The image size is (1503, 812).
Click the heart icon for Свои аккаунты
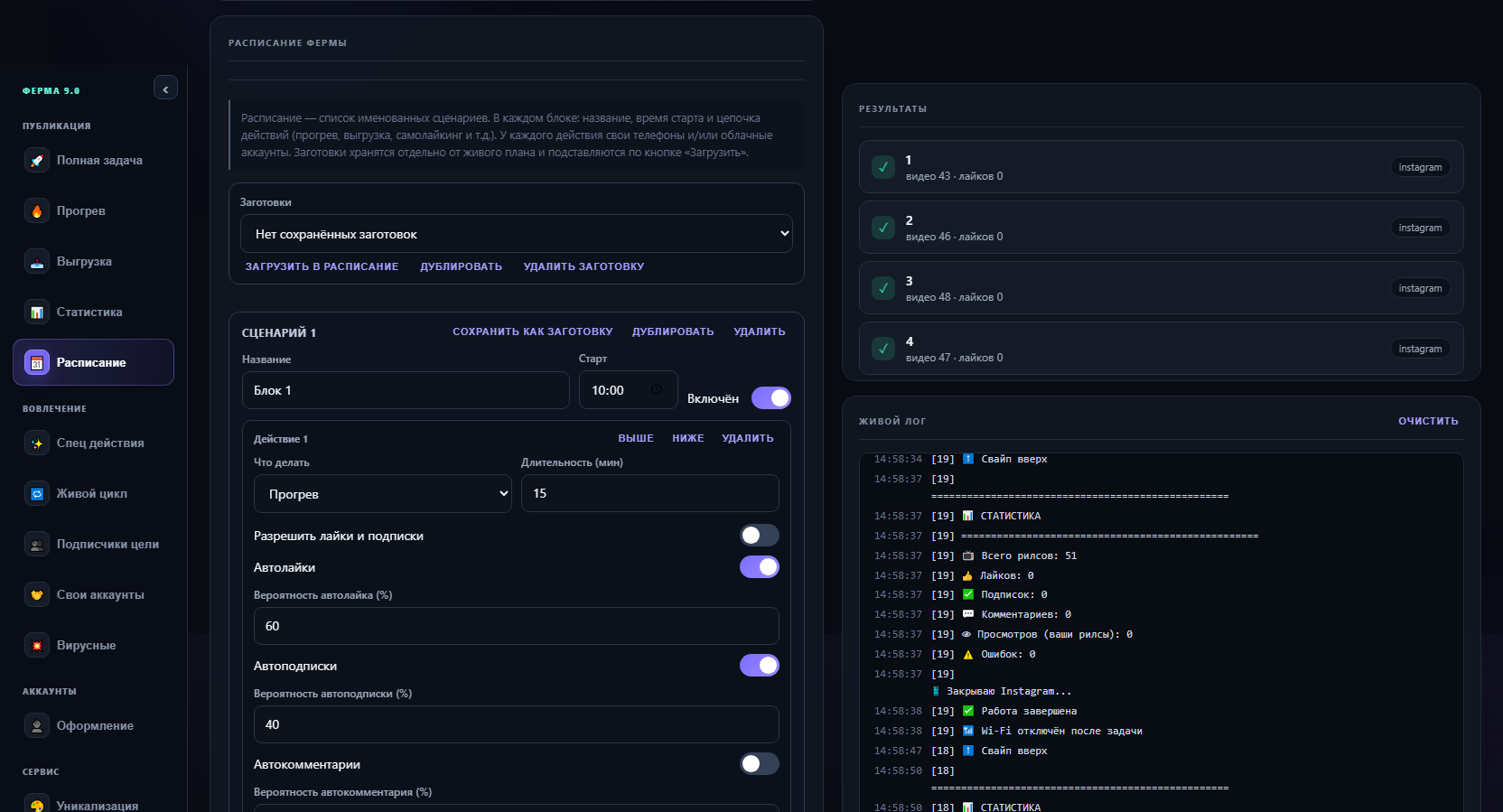coord(37,595)
